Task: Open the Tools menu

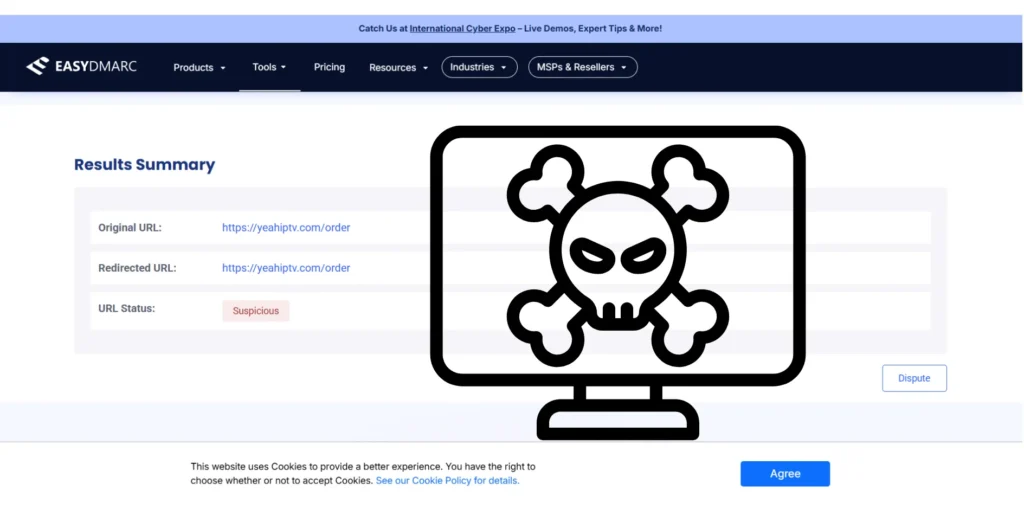Action: pos(264,67)
